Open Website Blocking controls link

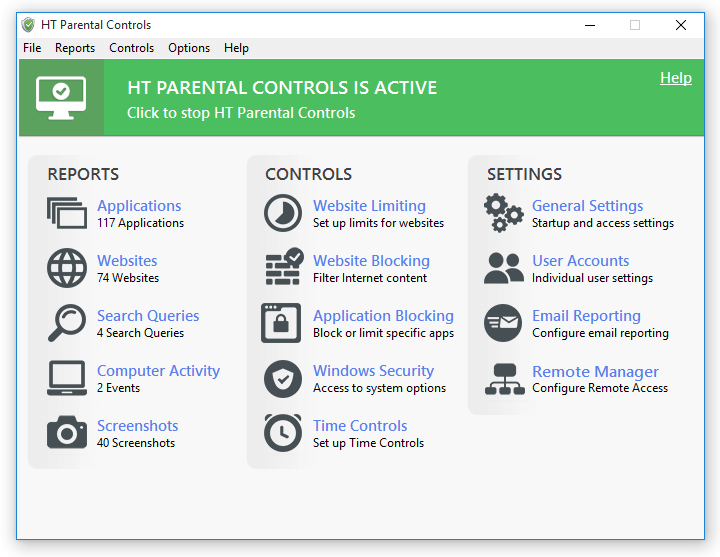[371, 261]
